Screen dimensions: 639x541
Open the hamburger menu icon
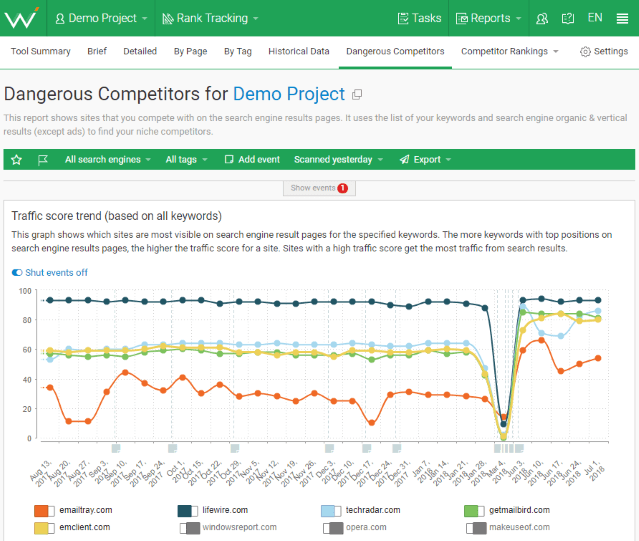click(x=622, y=18)
